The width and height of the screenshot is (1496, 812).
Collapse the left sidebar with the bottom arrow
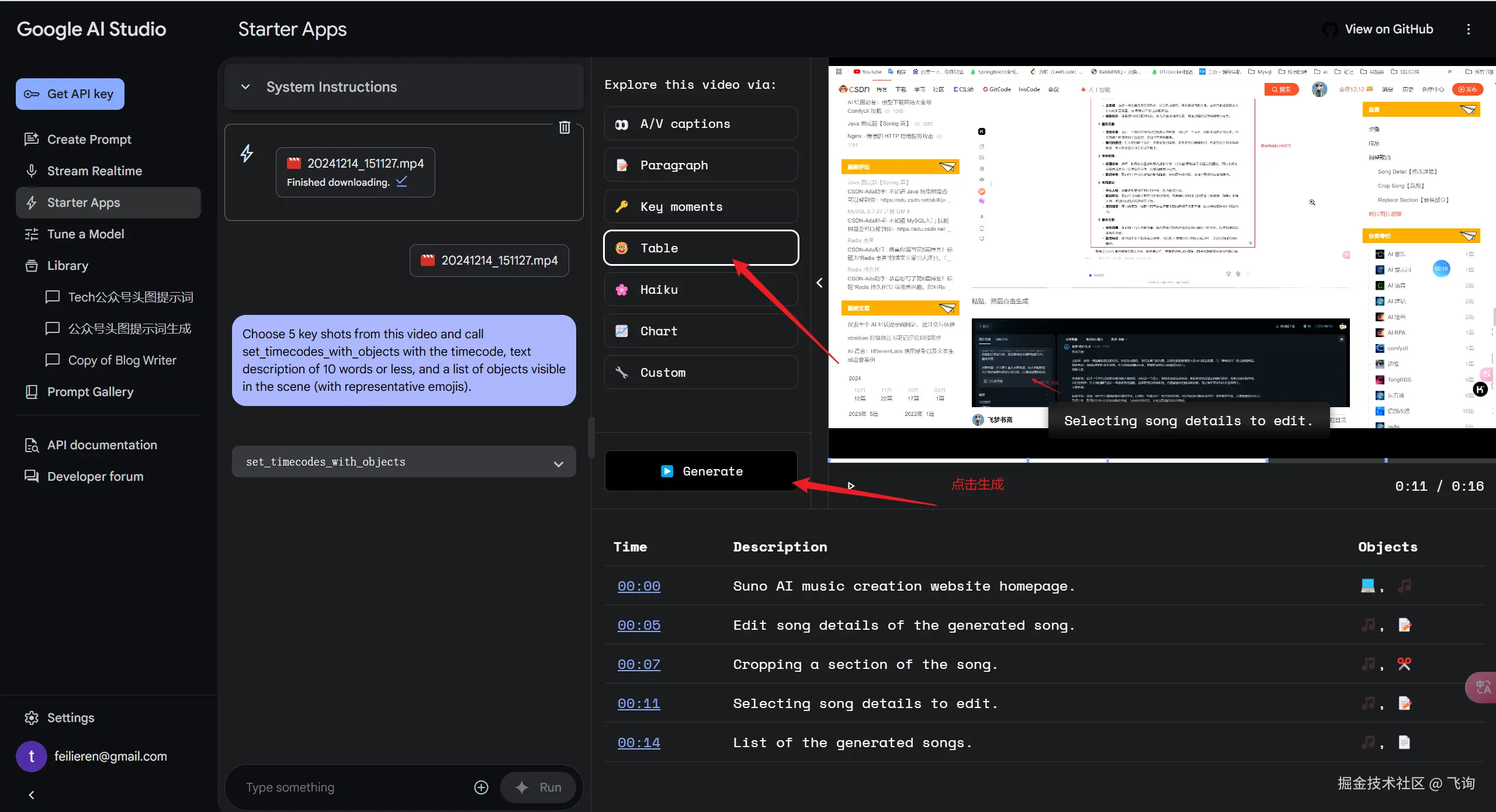[32, 794]
